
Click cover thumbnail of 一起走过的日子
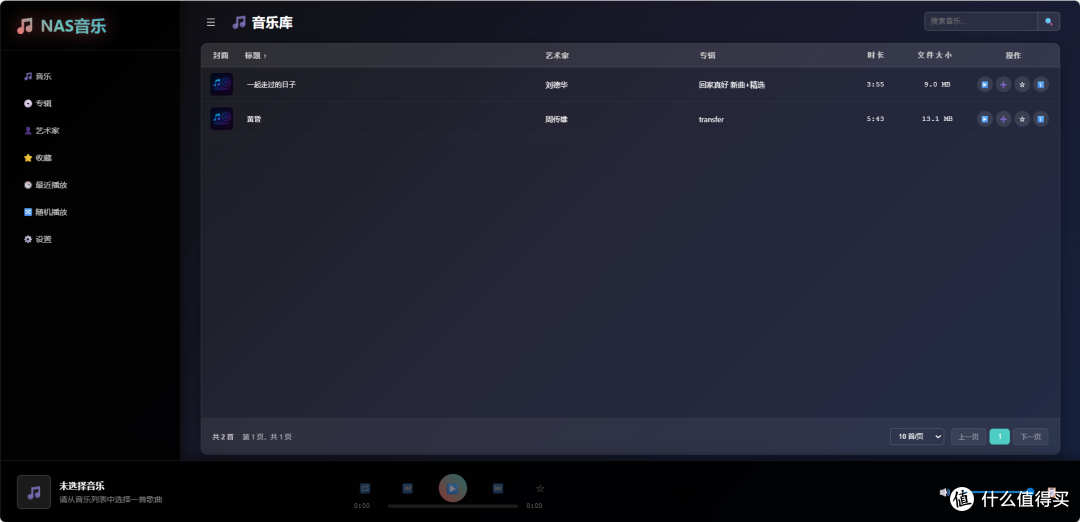coord(222,84)
